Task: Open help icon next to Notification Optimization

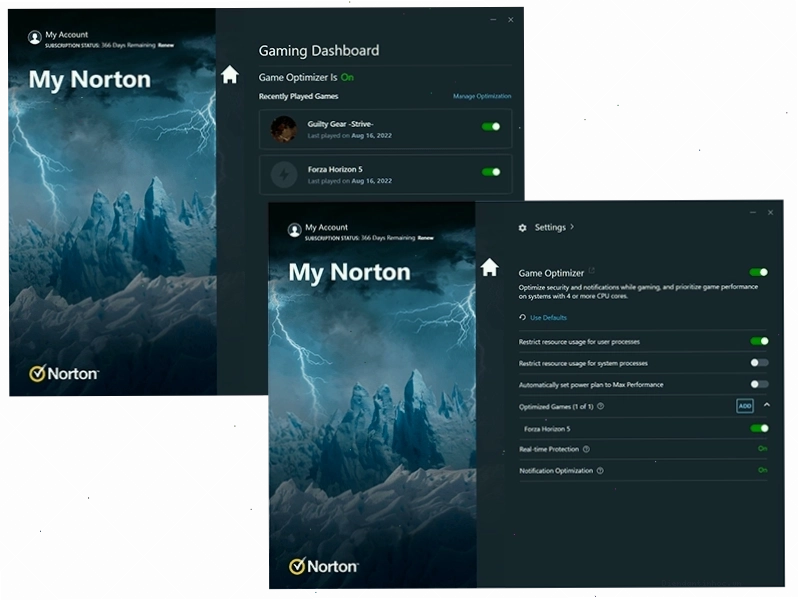Action: (600, 471)
